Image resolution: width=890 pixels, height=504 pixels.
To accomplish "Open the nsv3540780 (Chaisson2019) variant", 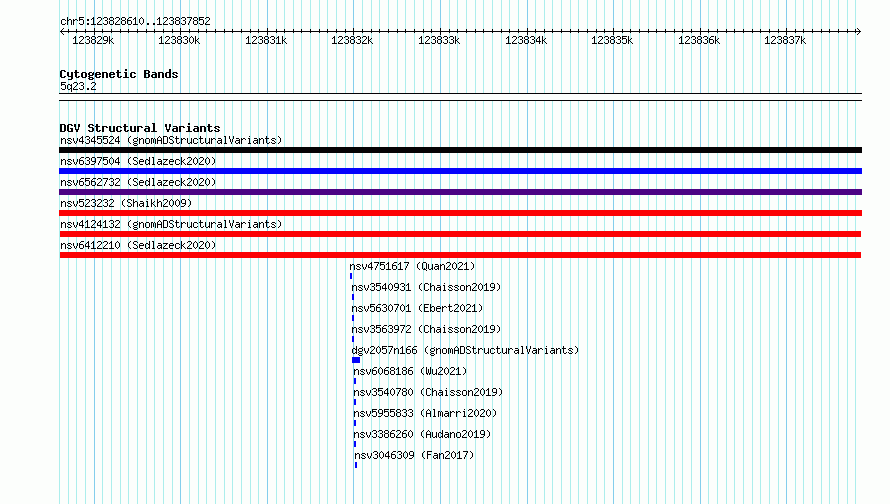I will [x=428, y=392].
